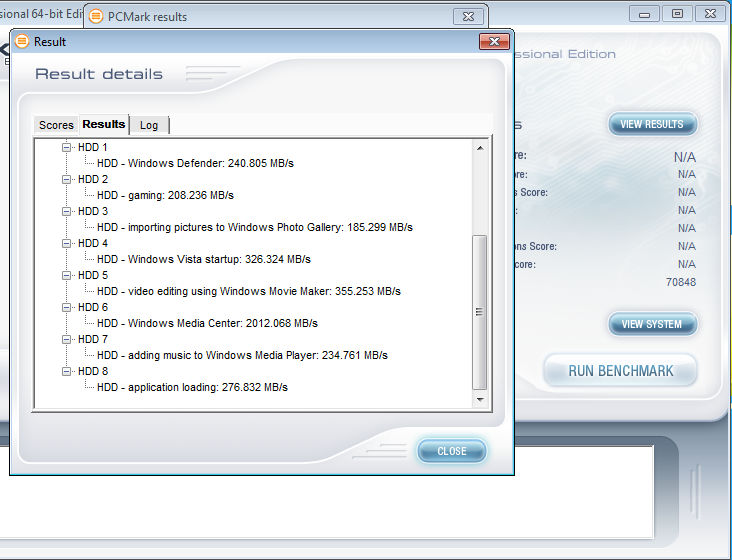The image size is (732, 560).
Task: Click the scroll down arrow in results list
Action: 480,400
